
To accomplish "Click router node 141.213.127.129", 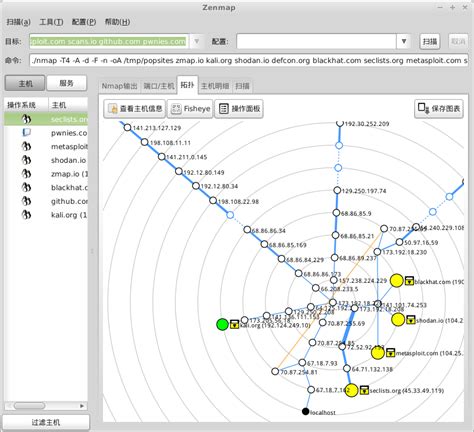I will [127, 127].
